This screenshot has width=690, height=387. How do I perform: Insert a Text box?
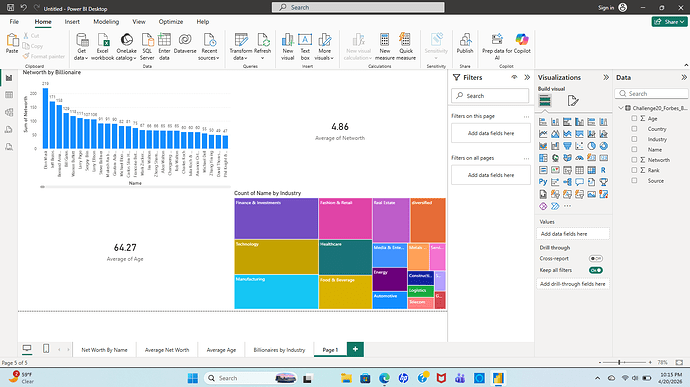click(305, 46)
